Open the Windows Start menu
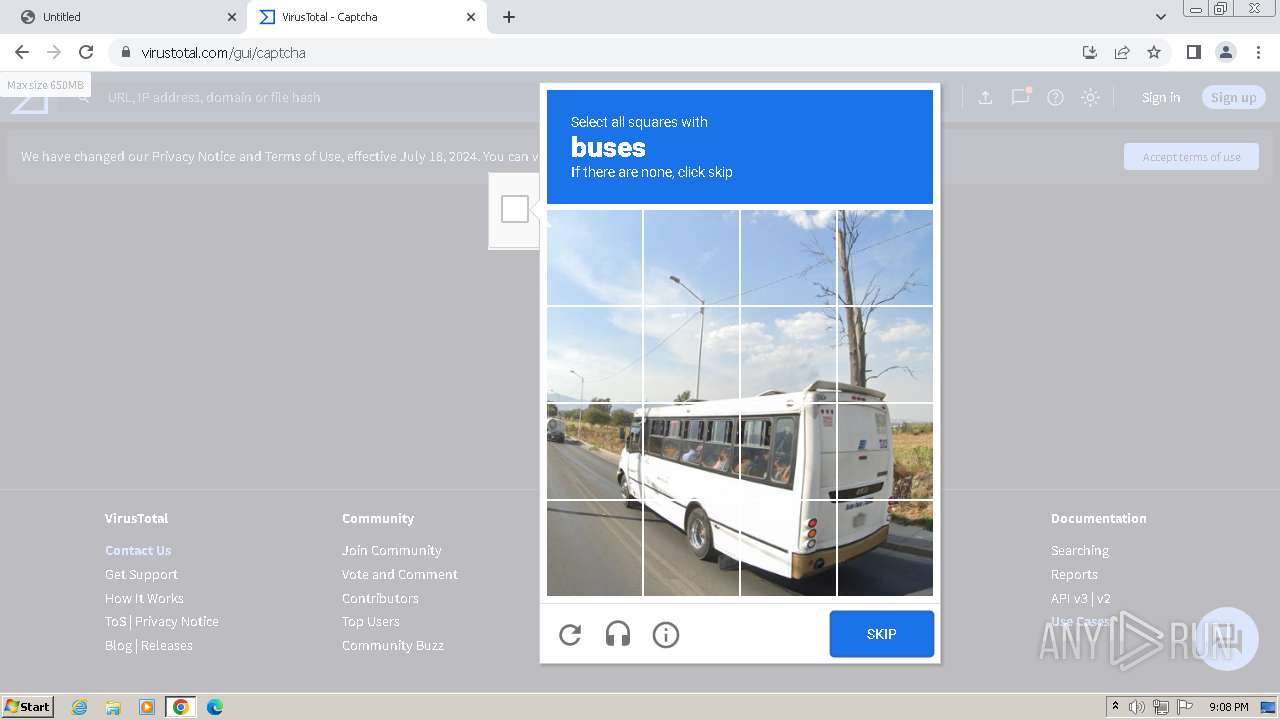 click(28, 706)
